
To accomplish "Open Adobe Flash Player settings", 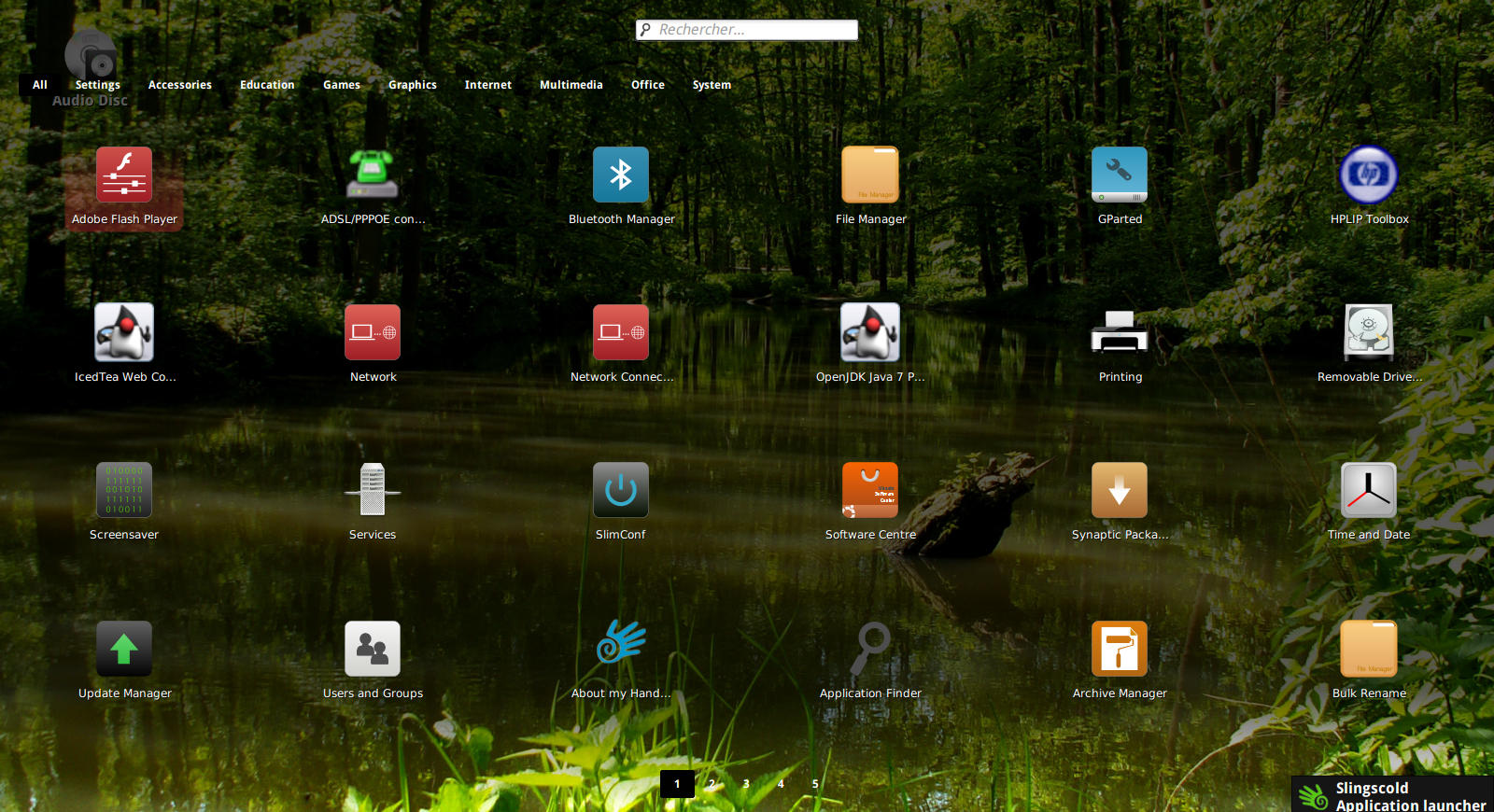I will [124, 187].
